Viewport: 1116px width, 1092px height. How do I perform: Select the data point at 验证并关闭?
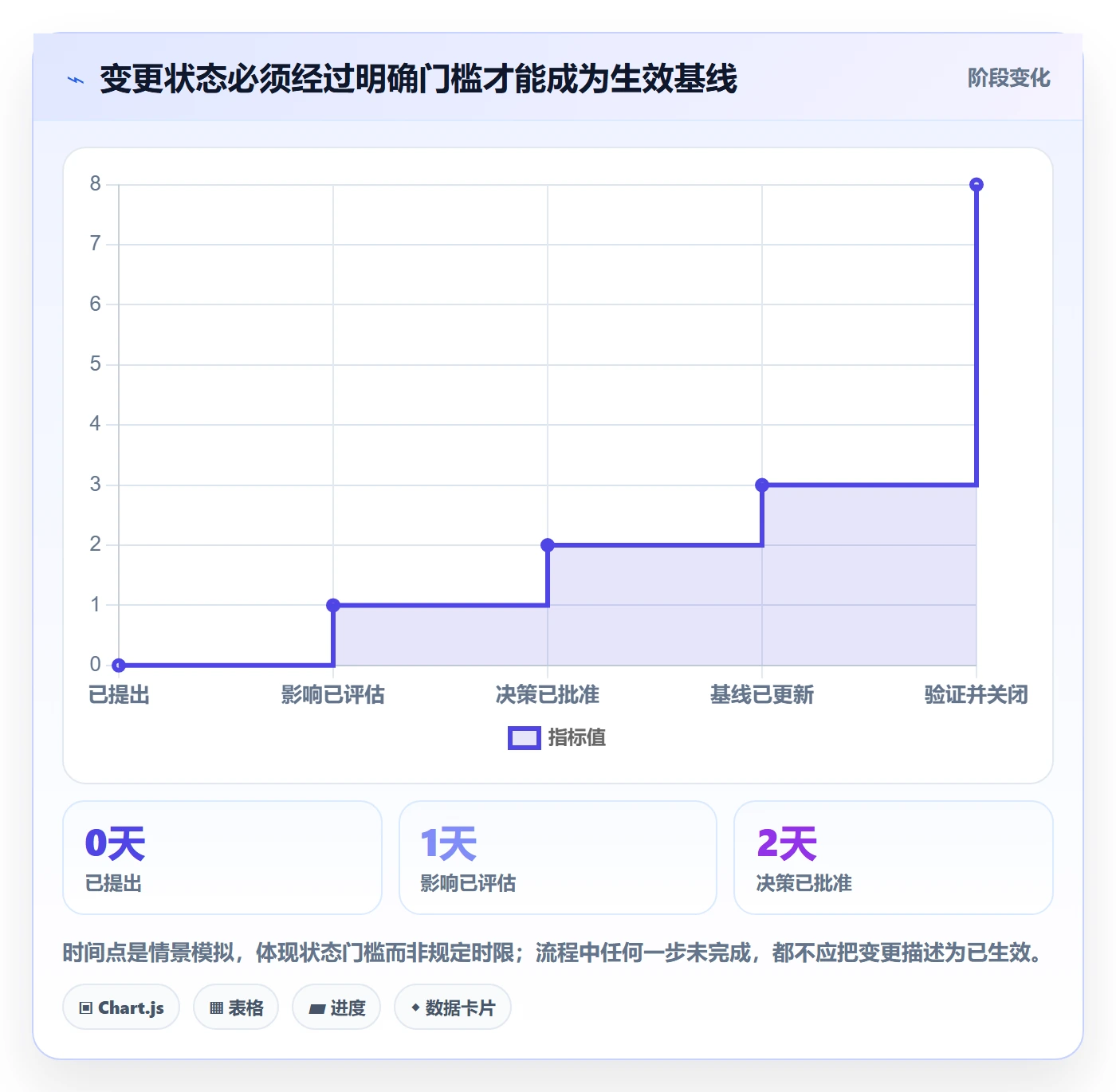(976, 185)
